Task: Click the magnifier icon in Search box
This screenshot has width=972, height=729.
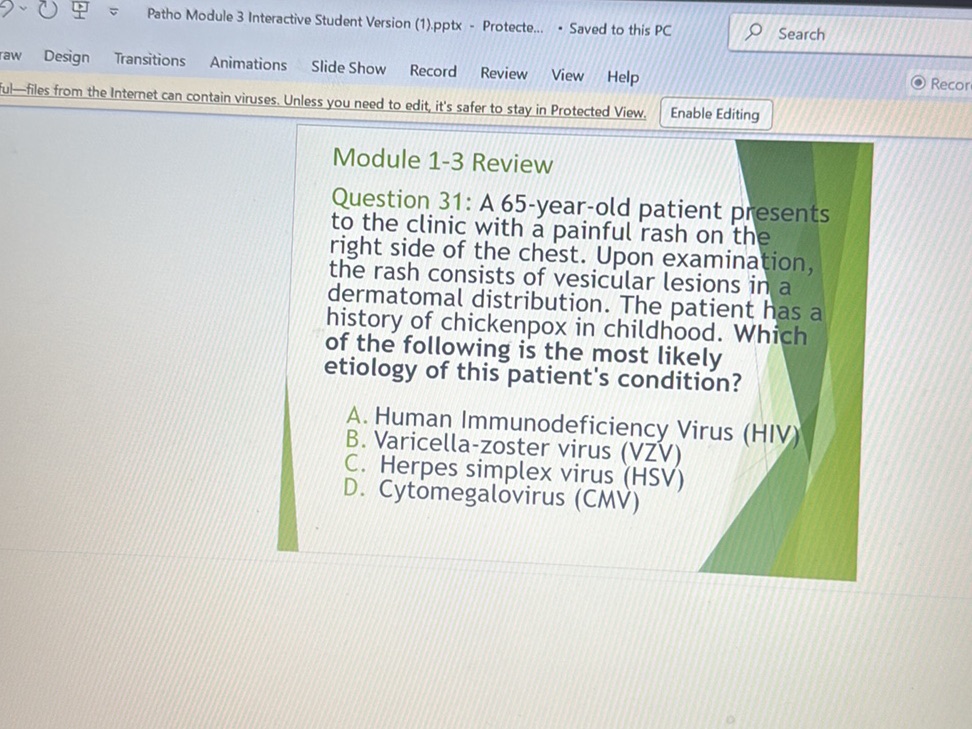Action: pyautogui.click(x=756, y=33)
